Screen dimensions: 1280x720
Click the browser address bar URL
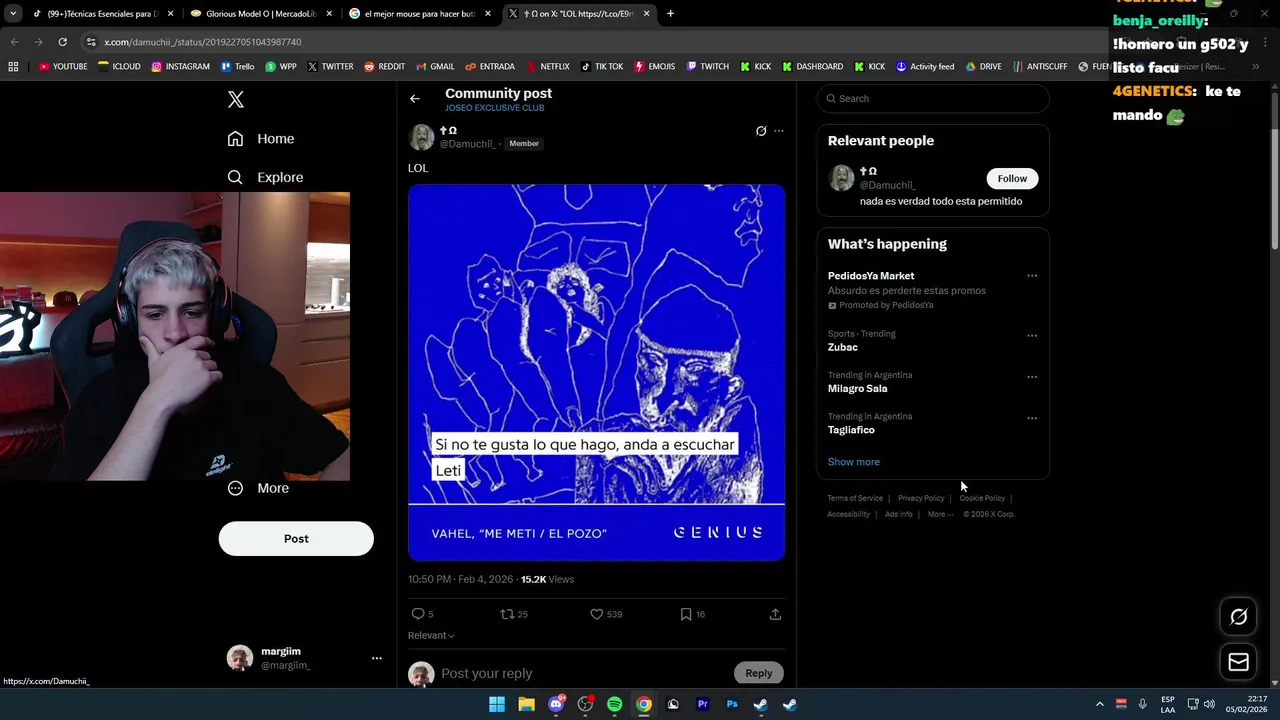[202, 42]
